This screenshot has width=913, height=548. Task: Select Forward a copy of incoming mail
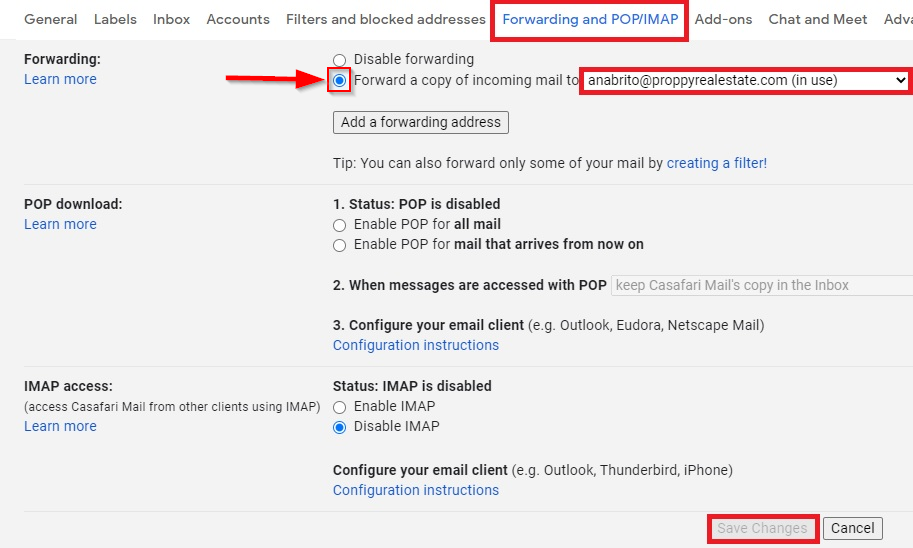point(340,81)
